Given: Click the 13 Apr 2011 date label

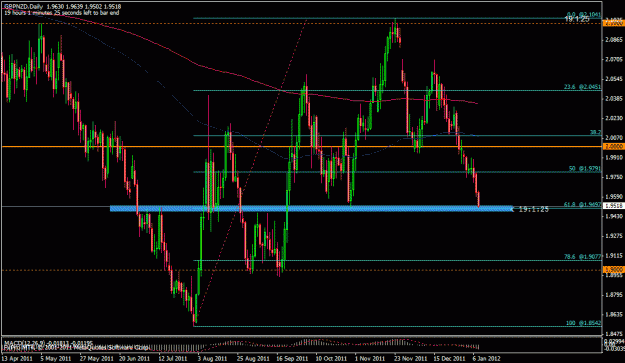Looking at the screenshot, I should pyautogui.click(x=17, y=358).
